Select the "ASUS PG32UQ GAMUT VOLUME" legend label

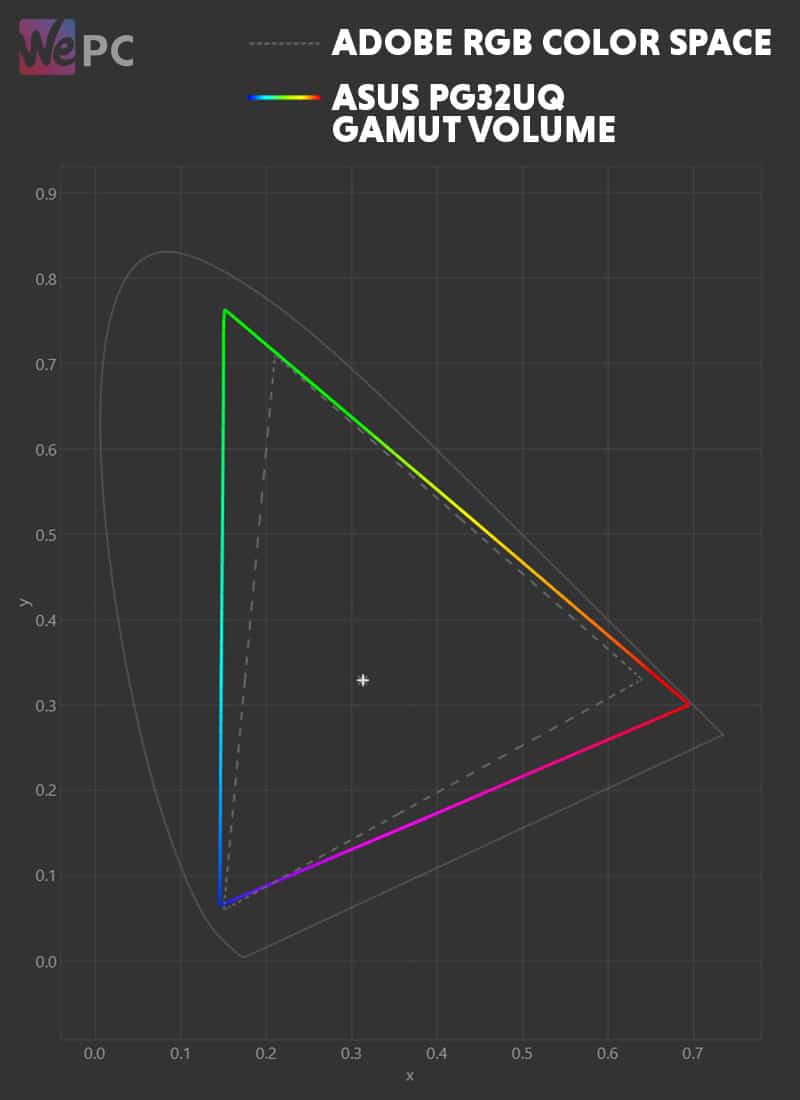point(474,114)
